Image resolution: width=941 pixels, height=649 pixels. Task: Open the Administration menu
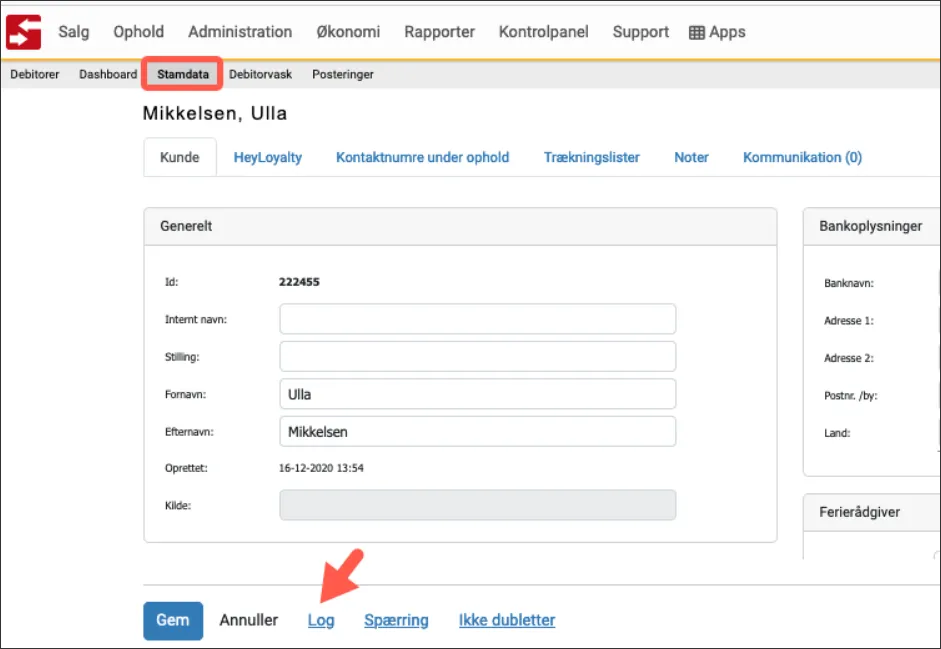pyautogui.click(x=239, y=31)
